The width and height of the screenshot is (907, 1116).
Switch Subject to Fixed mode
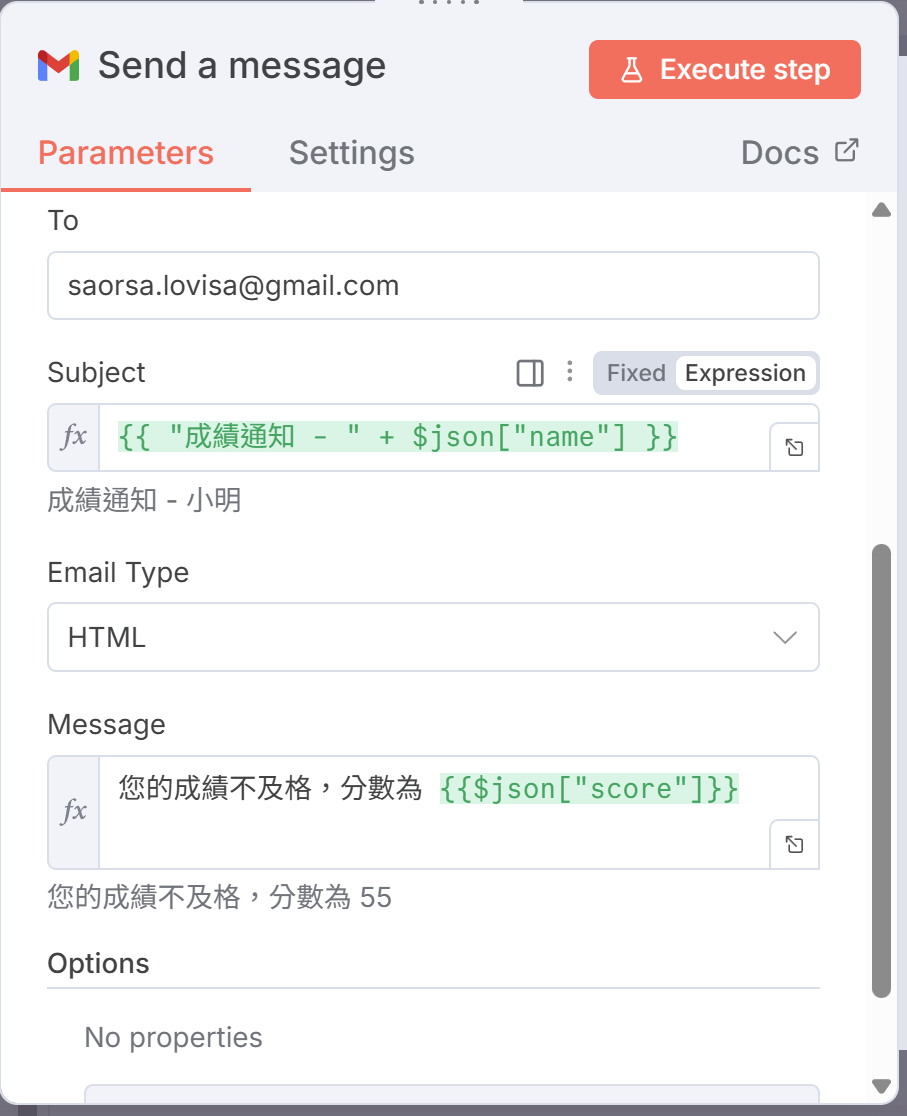635,373
